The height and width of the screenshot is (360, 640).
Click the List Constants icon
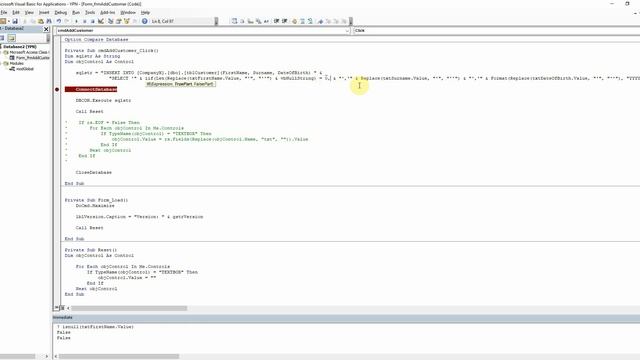(242, 21)
